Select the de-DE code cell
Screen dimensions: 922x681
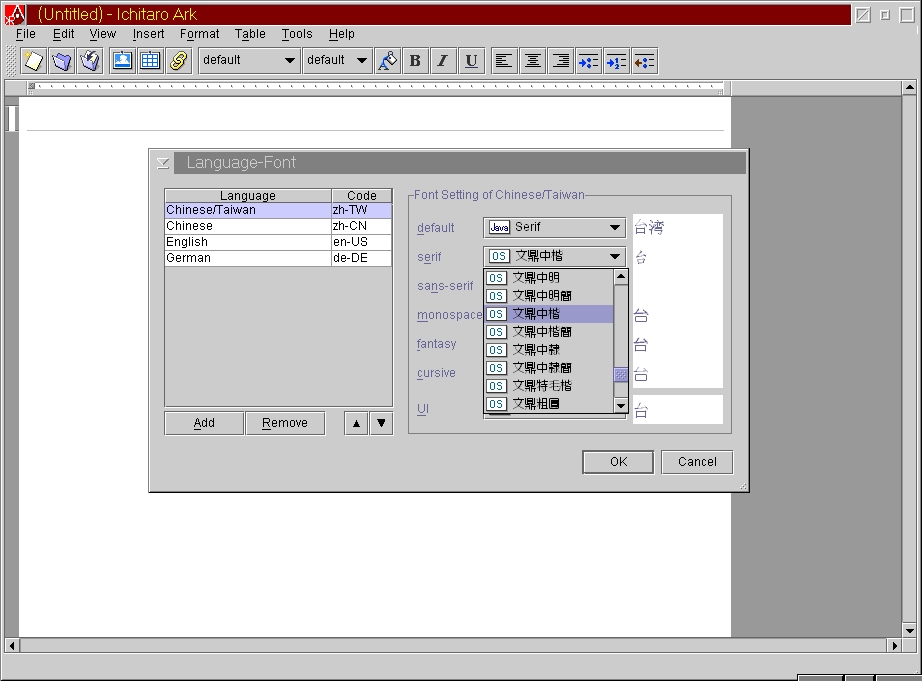click(362, 258)
